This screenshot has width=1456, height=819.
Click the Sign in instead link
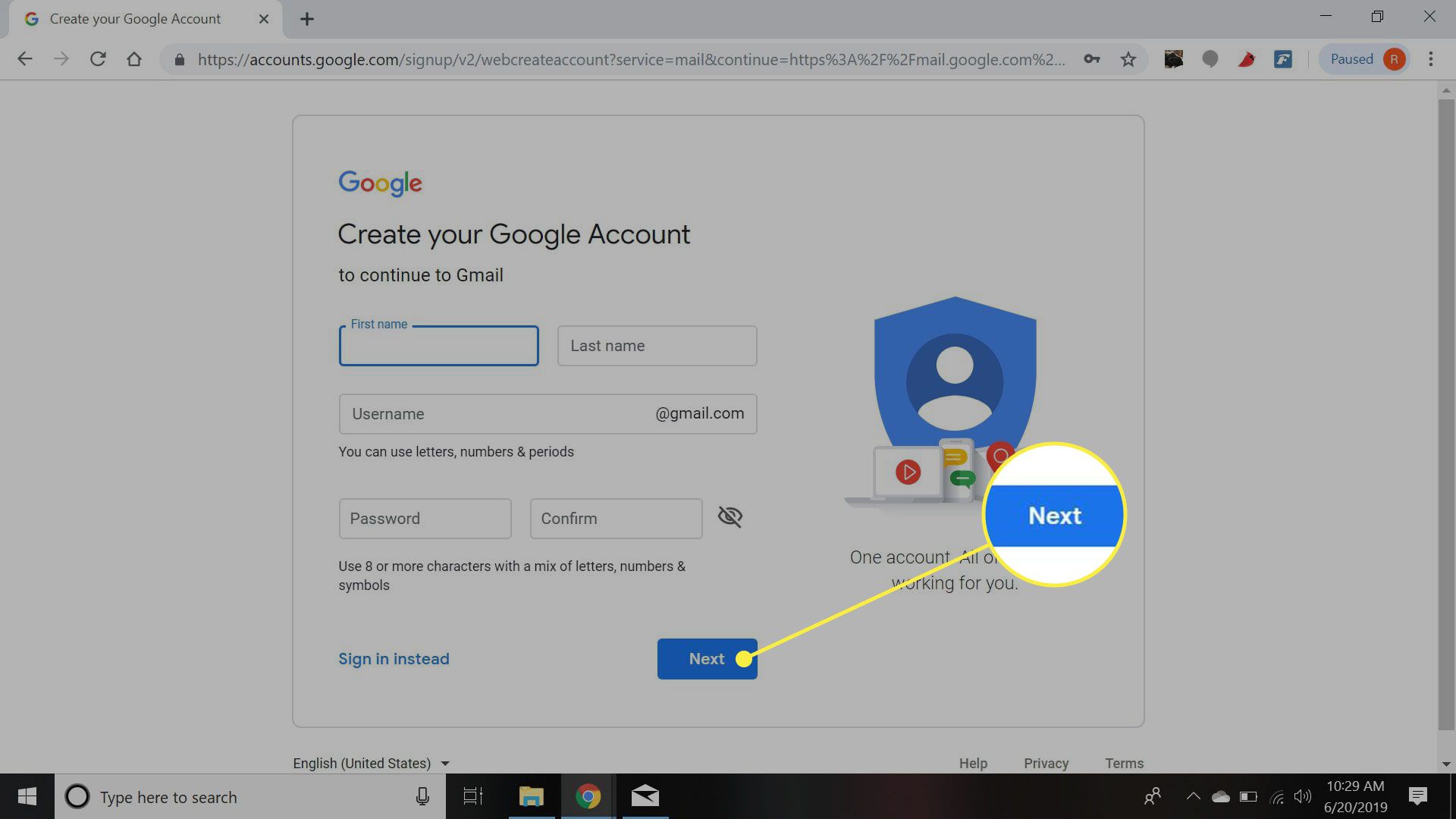[x=394, y=659]
